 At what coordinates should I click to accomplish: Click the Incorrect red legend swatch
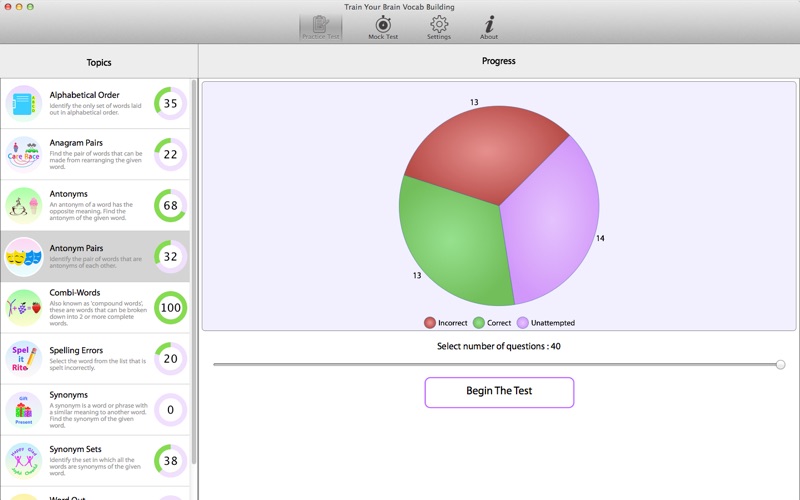[x=430, y=322]
